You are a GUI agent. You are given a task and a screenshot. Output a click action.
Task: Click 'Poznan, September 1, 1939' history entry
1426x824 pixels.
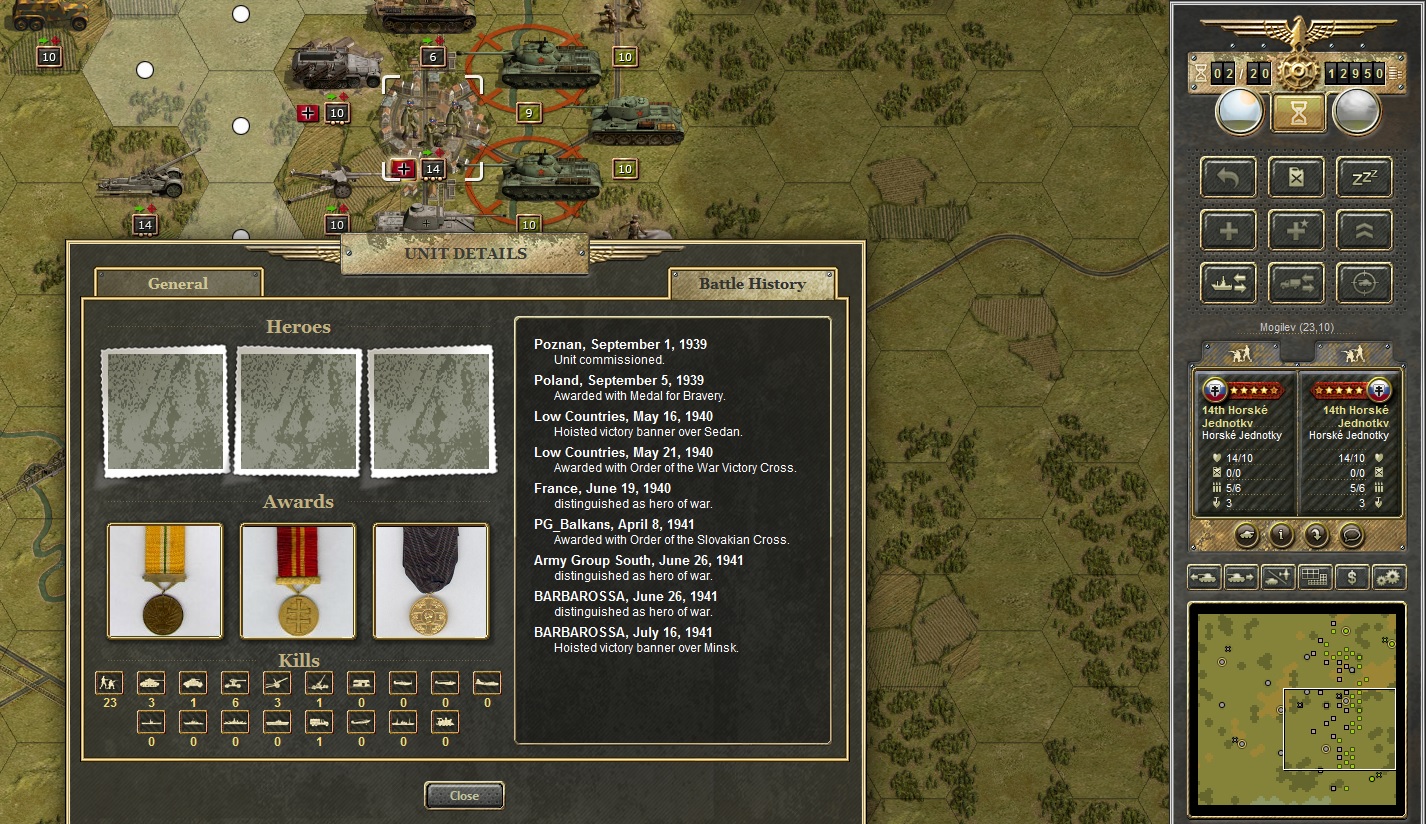click(620, 344)
